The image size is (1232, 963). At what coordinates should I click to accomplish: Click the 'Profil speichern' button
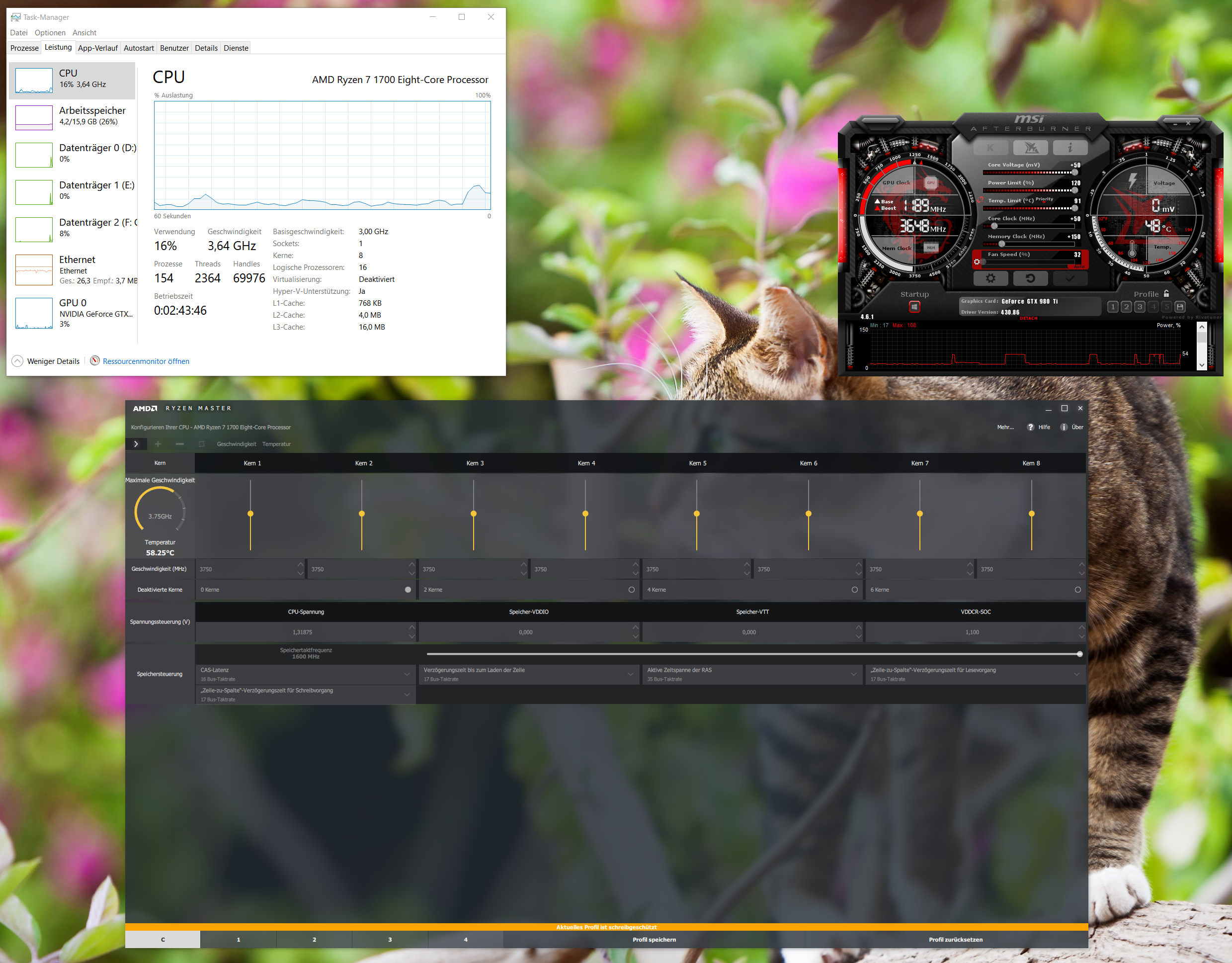[x=654, y=939]
